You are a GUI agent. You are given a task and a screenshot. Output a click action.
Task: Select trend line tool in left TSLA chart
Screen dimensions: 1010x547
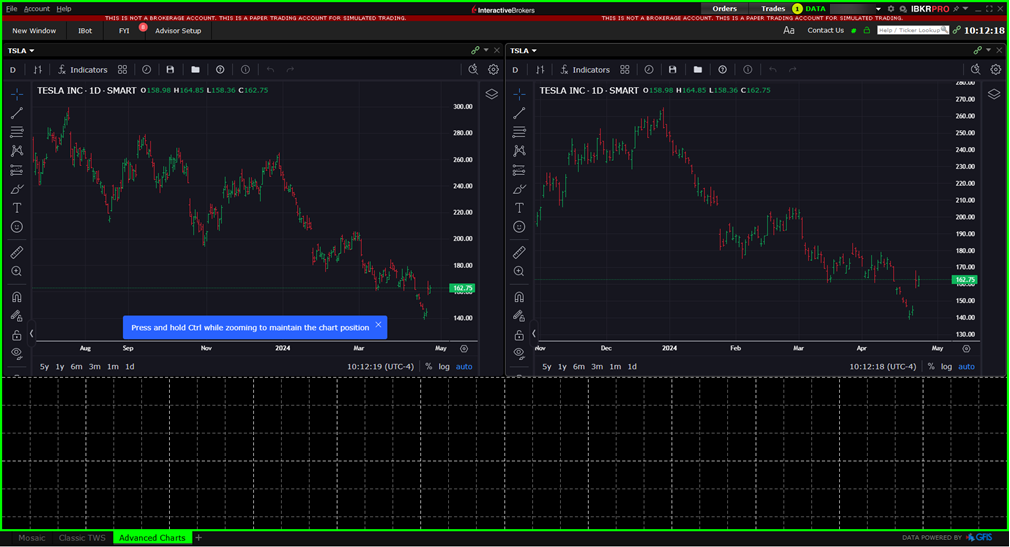[x=17, y=113]
